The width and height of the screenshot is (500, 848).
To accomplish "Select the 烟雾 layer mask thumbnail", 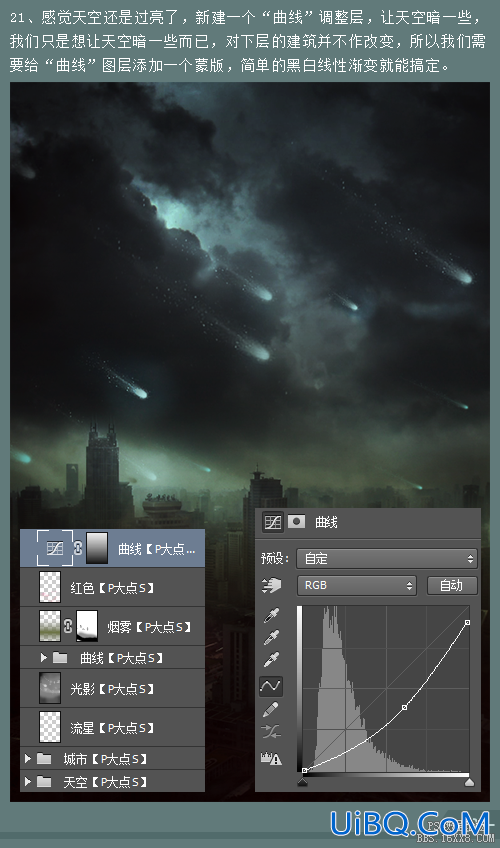I will 87,626.
